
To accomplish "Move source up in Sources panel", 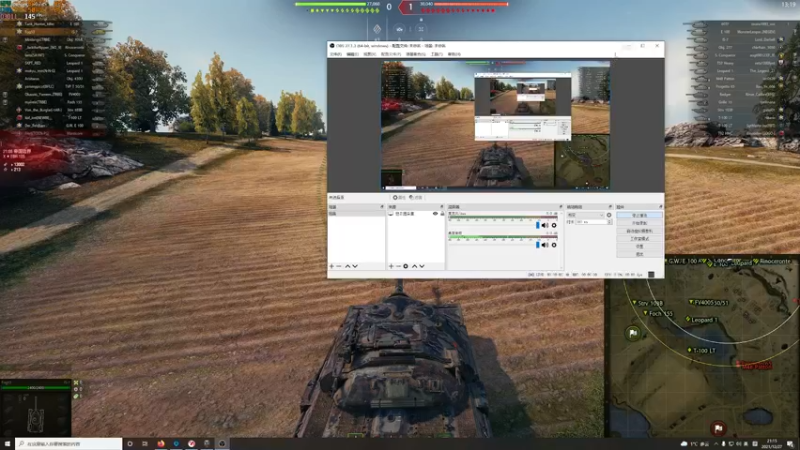I will (x=414, y=266).
